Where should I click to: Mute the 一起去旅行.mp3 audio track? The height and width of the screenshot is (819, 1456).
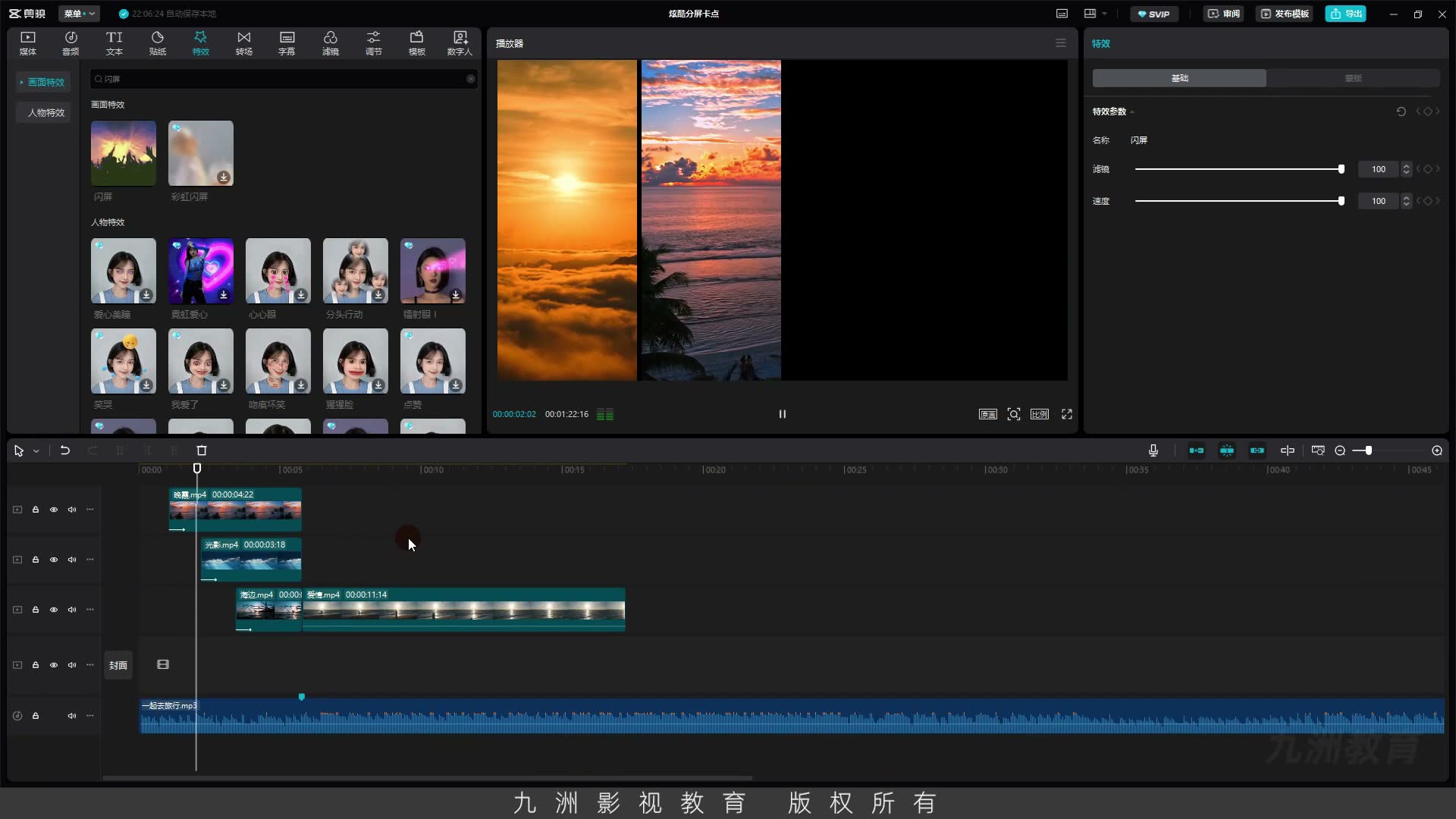tap(72, 716)
